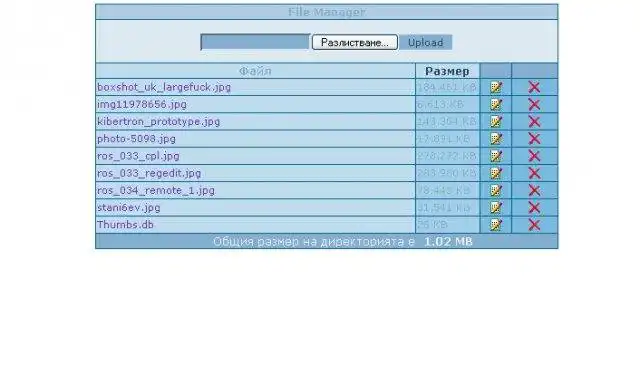Click the Размер column header

click(x=447, y=71)
